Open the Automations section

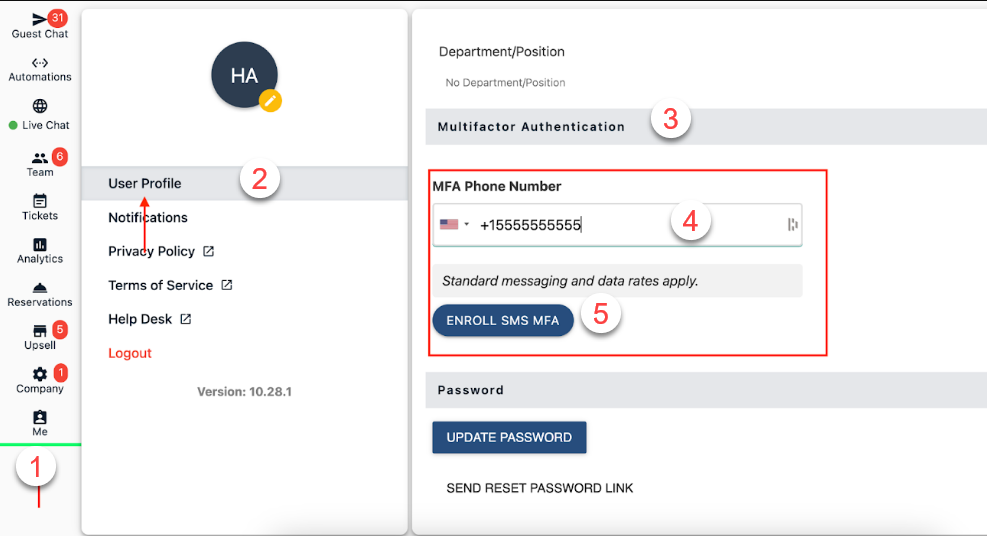point(40,69)
